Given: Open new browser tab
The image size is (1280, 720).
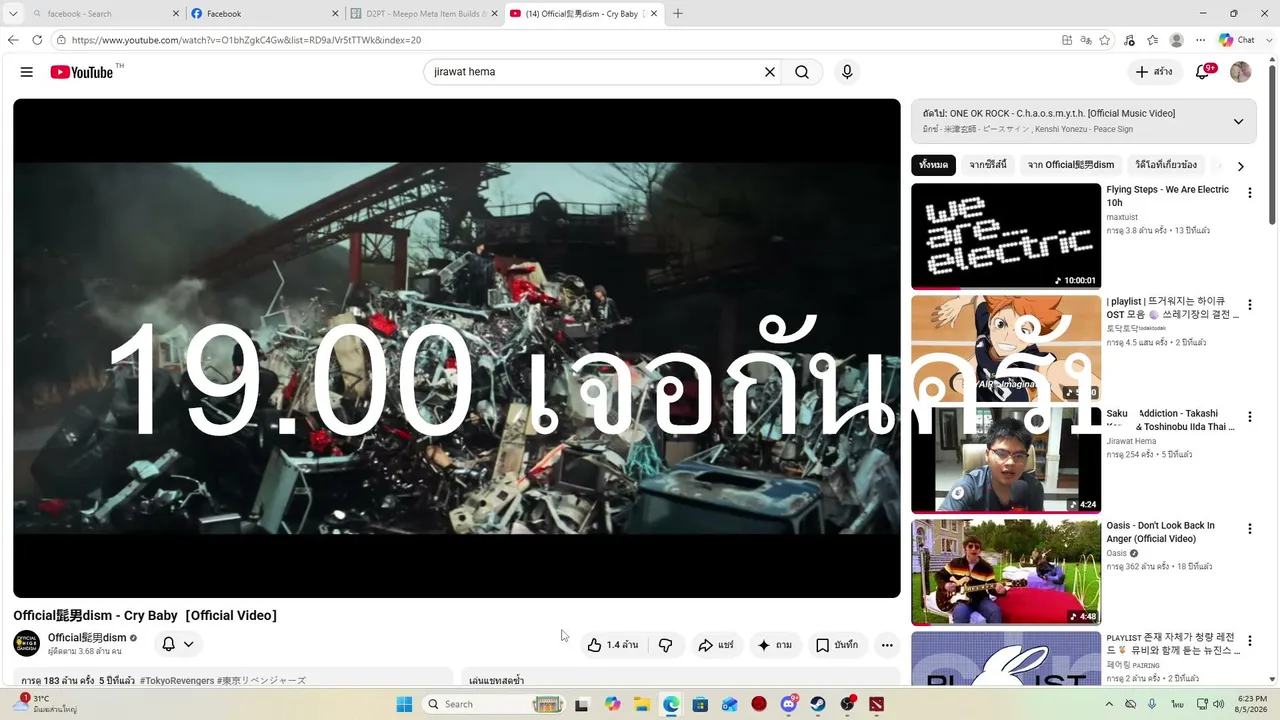Looking at the screenshot, I should [x=678, y=14].
